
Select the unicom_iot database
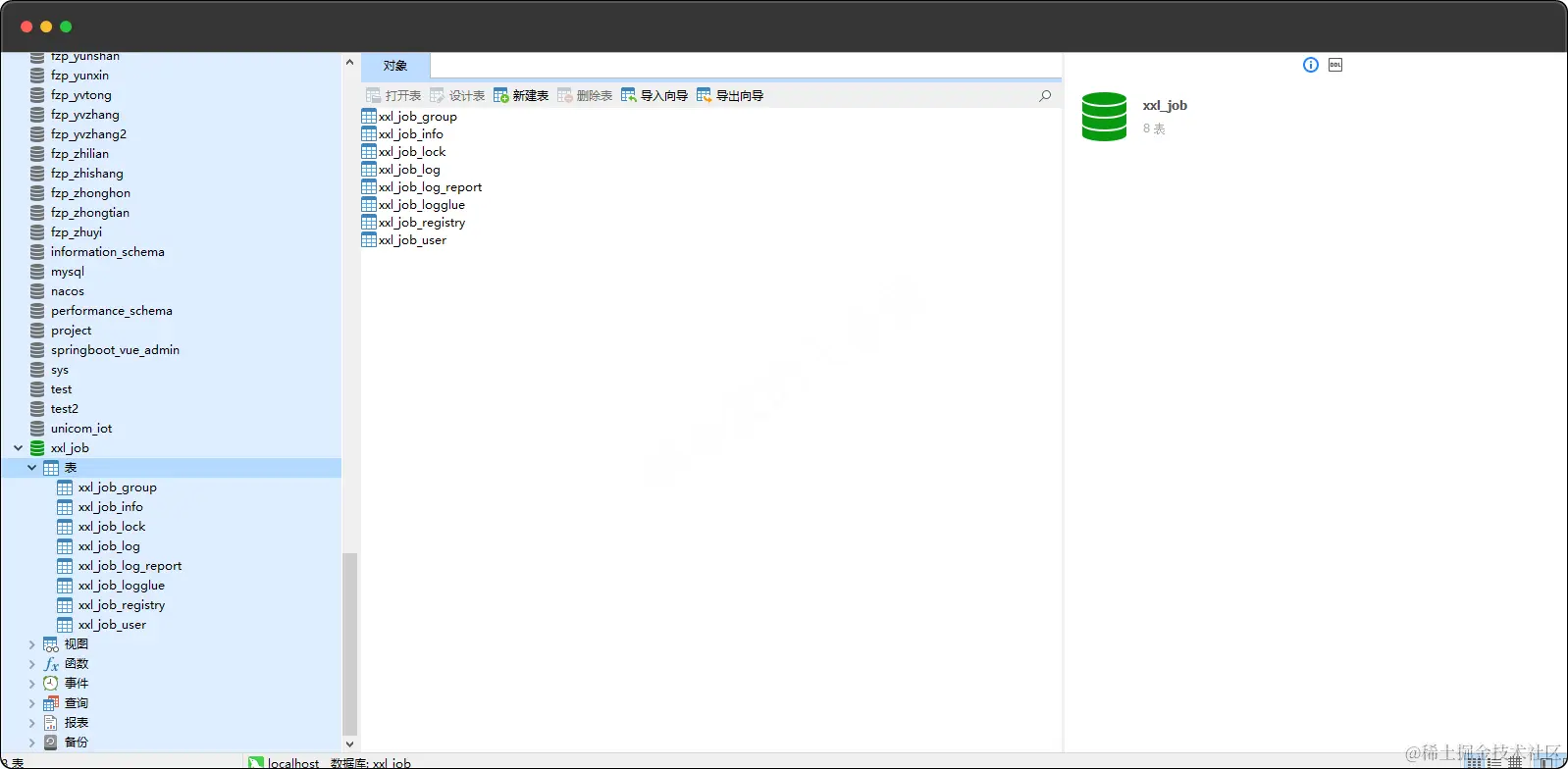coord(81,429)
